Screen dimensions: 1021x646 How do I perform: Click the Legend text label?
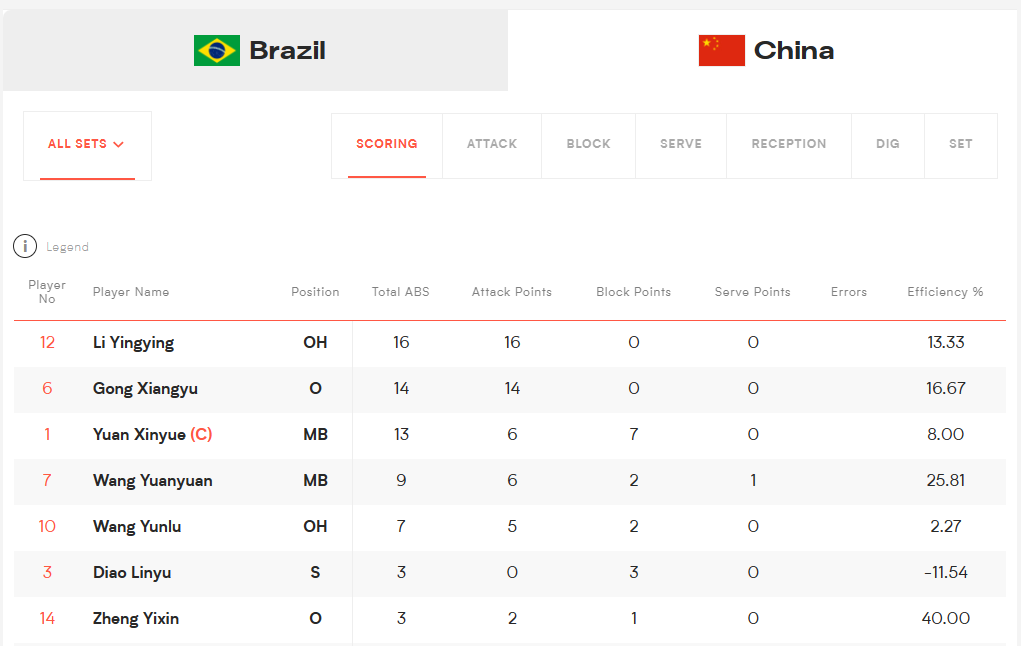click(67, 247)
